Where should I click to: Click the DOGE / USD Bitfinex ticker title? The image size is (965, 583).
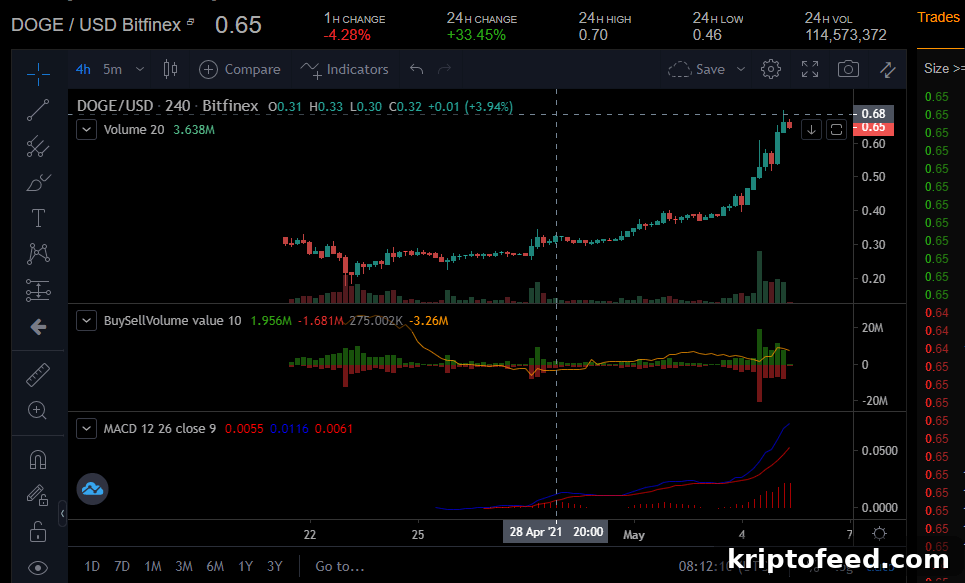(x=96, y=25)
